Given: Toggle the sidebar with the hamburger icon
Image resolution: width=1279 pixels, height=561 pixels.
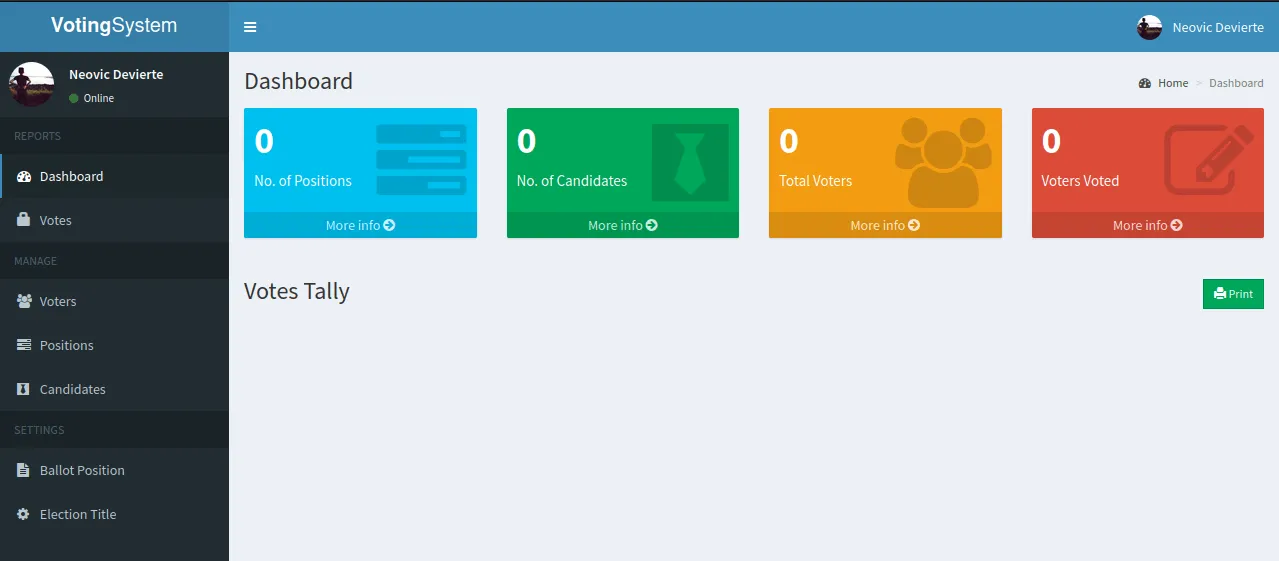Looking at the screenshot, I should [x=250, y=27].
